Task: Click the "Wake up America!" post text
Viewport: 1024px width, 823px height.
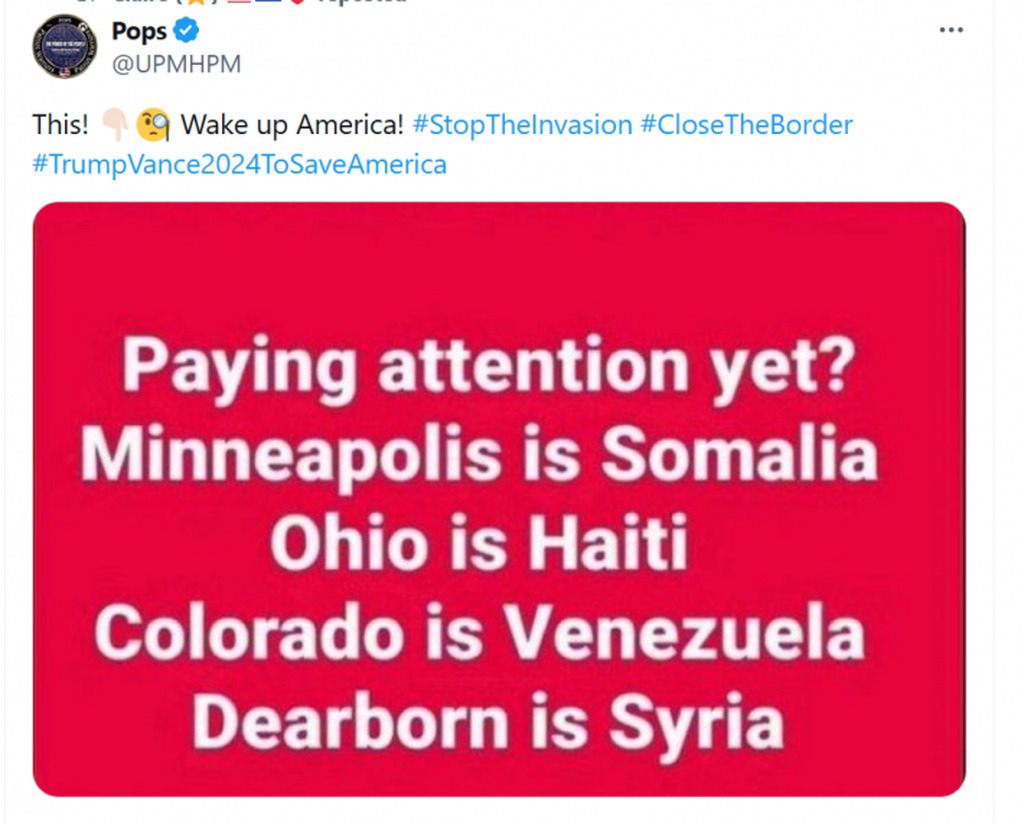Action: (x=292, y=125)
